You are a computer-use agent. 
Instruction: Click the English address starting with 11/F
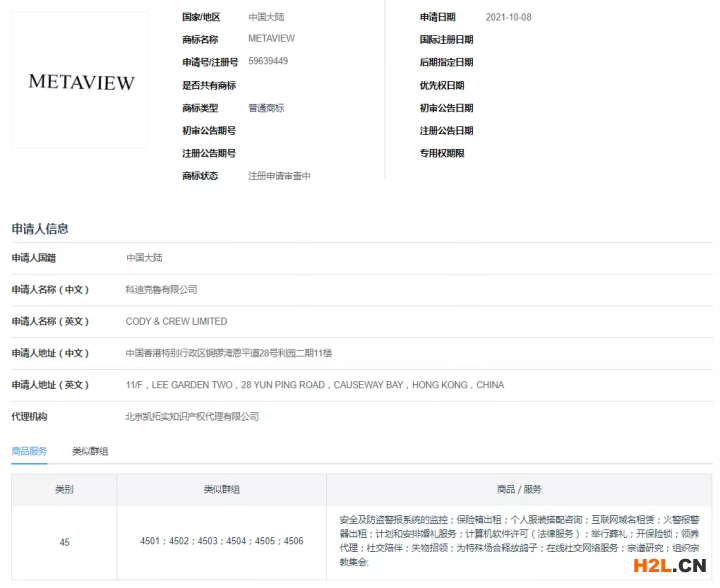(x=314, y=385)
